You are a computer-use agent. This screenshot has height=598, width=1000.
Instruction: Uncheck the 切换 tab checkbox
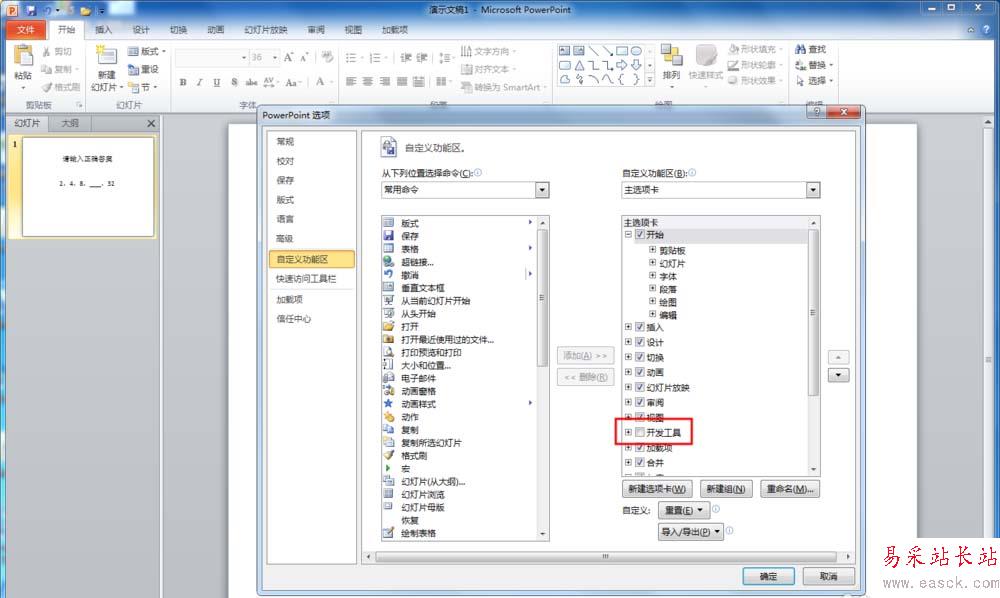pyautogui.click(x=640, y=357)
